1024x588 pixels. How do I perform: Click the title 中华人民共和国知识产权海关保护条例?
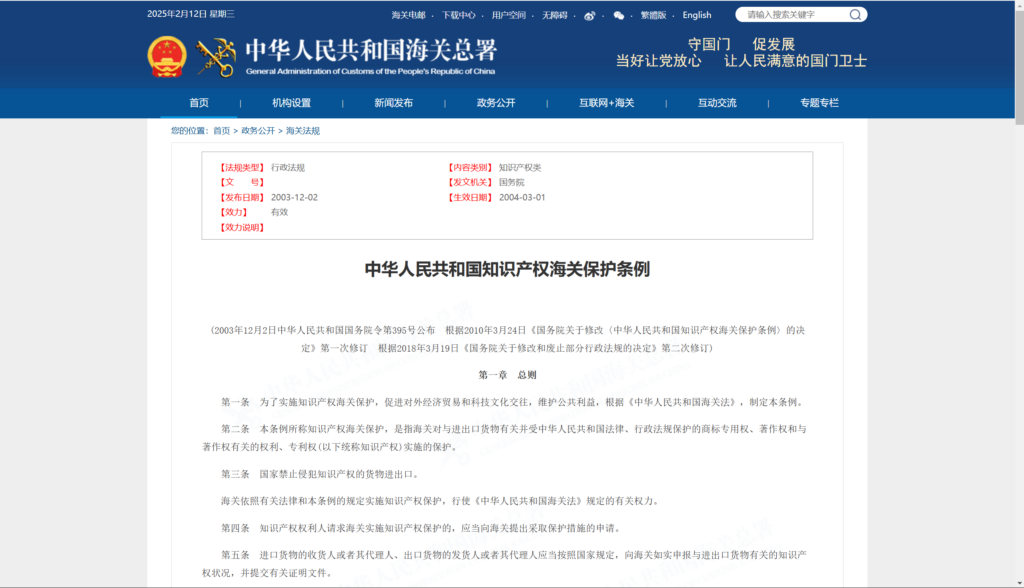tap(507, 269)
